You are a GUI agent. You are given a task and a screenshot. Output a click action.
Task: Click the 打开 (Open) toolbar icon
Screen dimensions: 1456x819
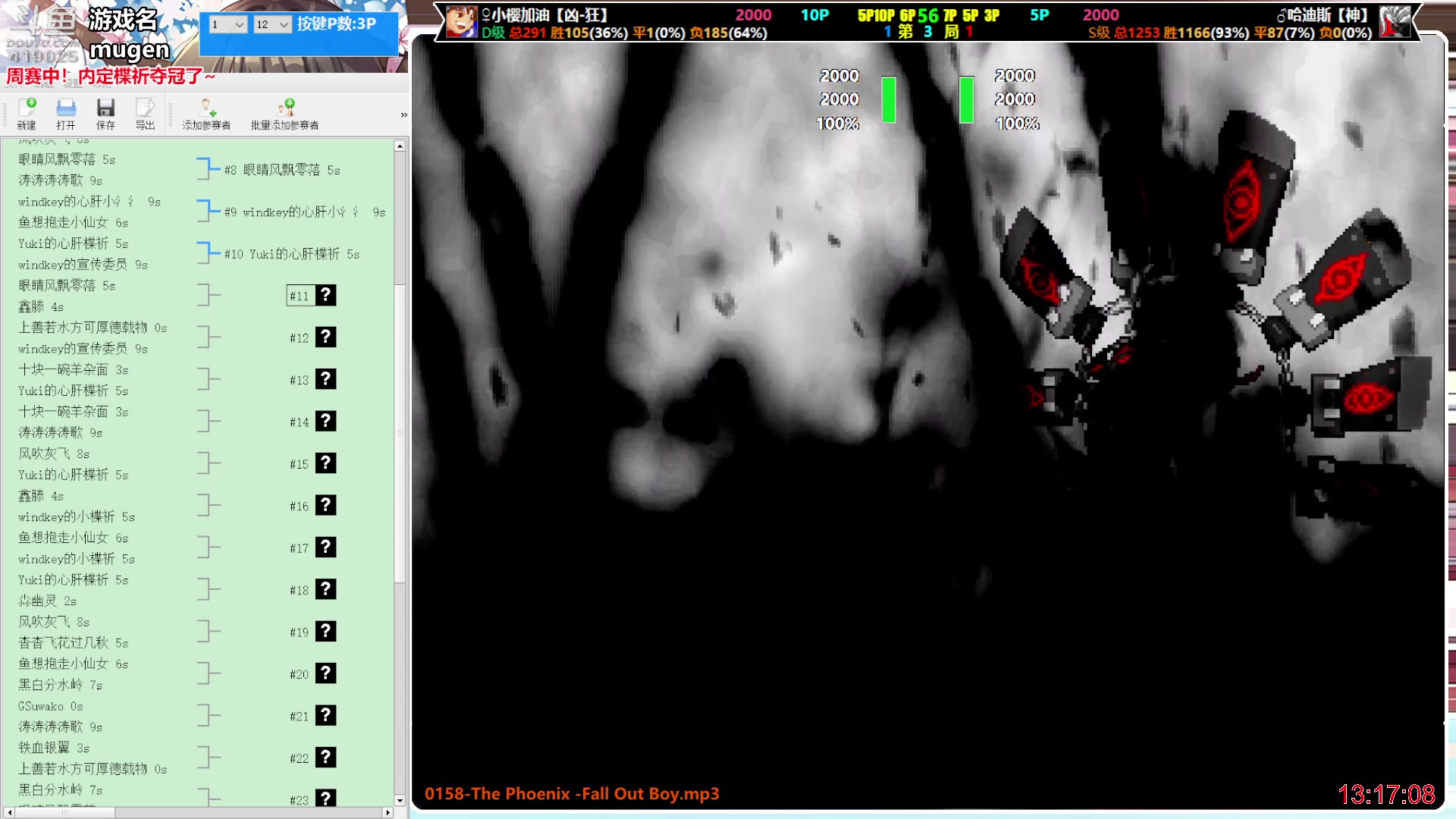66,114
